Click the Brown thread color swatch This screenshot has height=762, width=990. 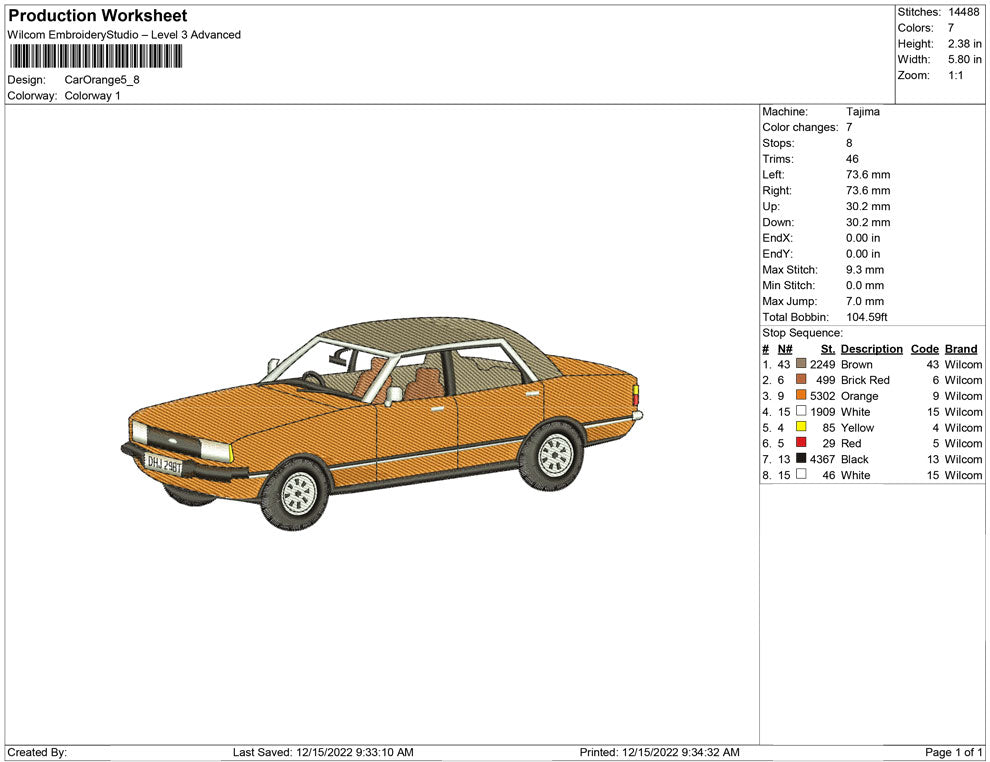click(801, 365)
